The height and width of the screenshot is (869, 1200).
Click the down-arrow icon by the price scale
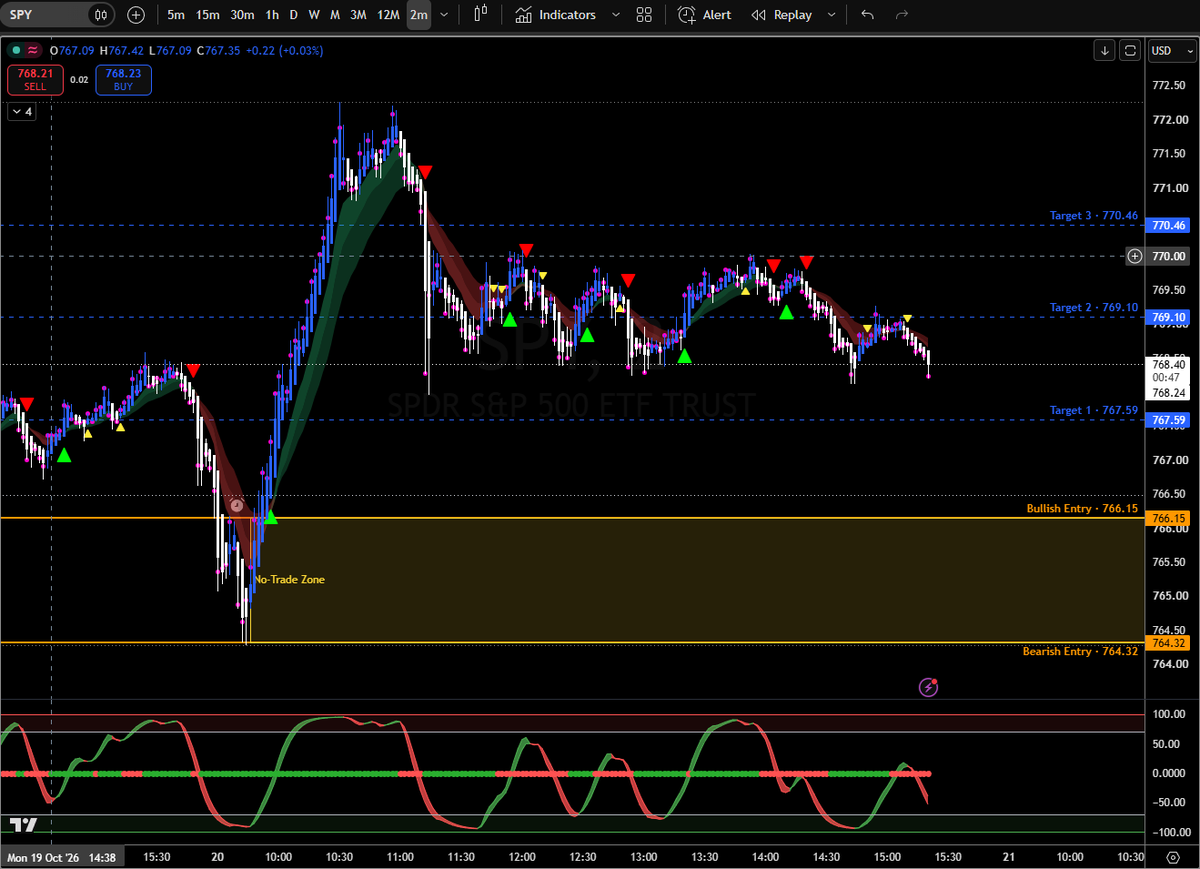pos(1104,50)
